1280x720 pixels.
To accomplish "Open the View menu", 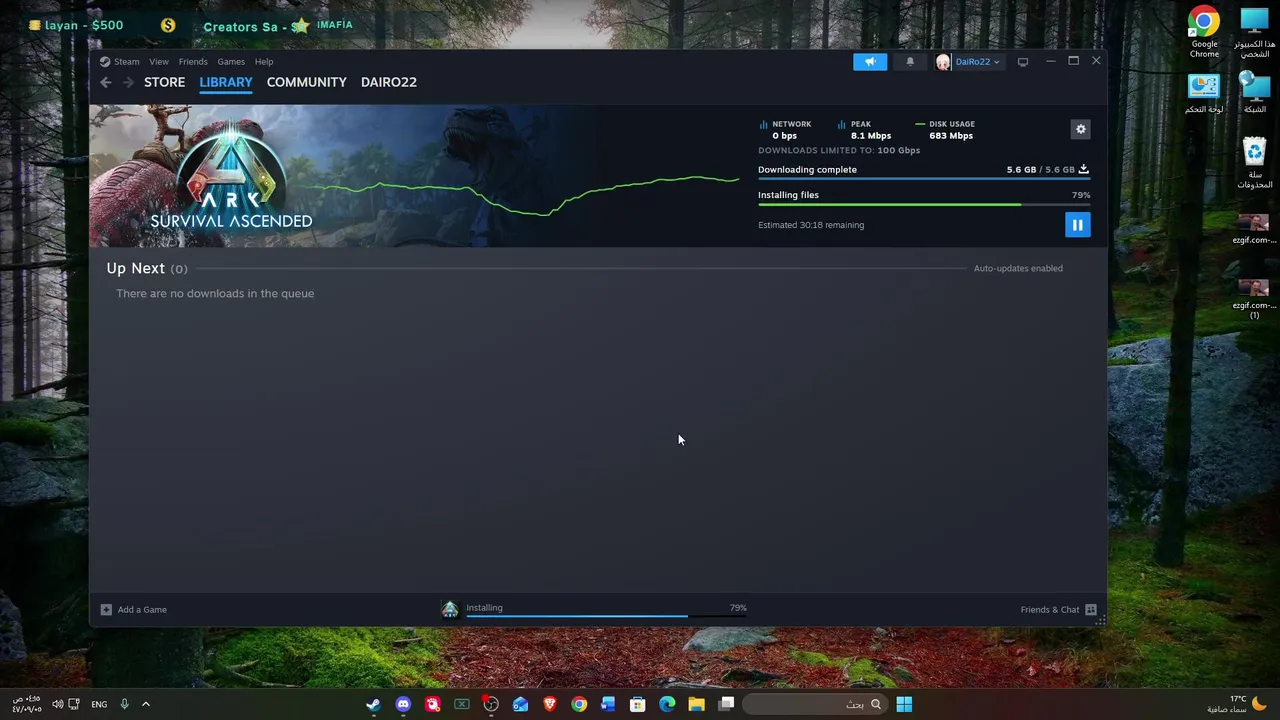I will pos(159,62).
